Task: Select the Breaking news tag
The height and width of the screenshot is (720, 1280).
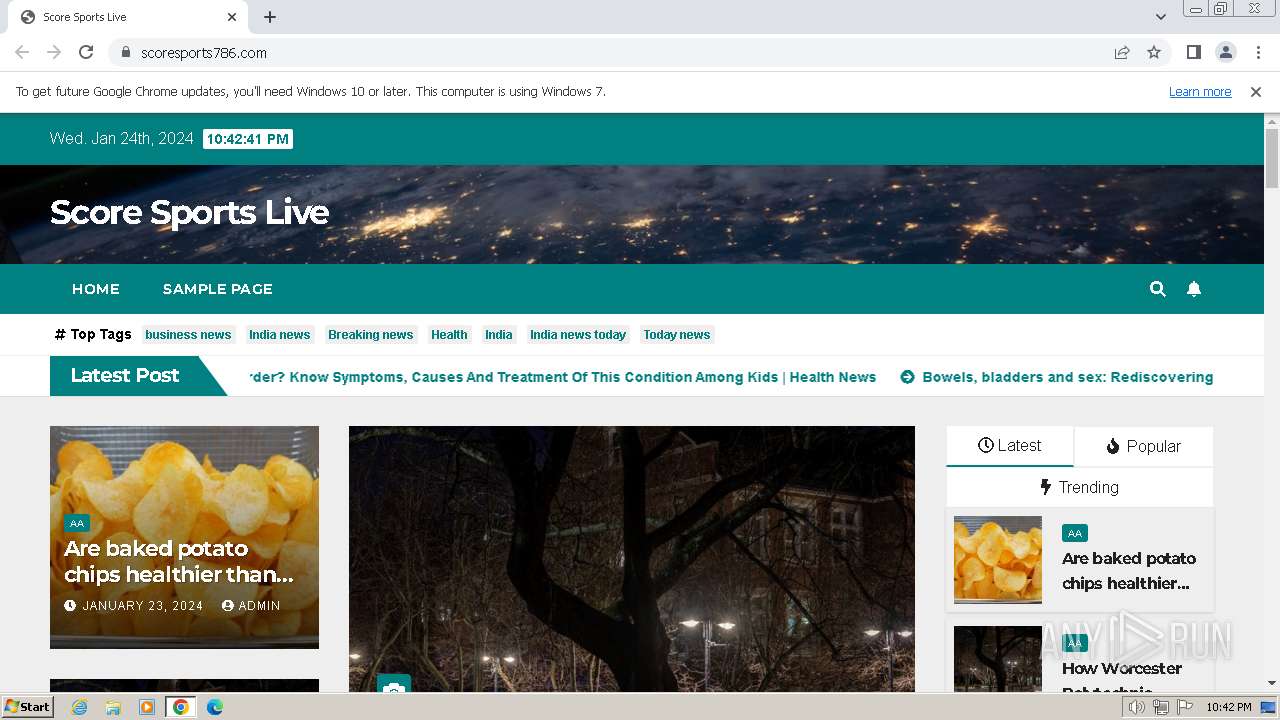Action: 371,335
